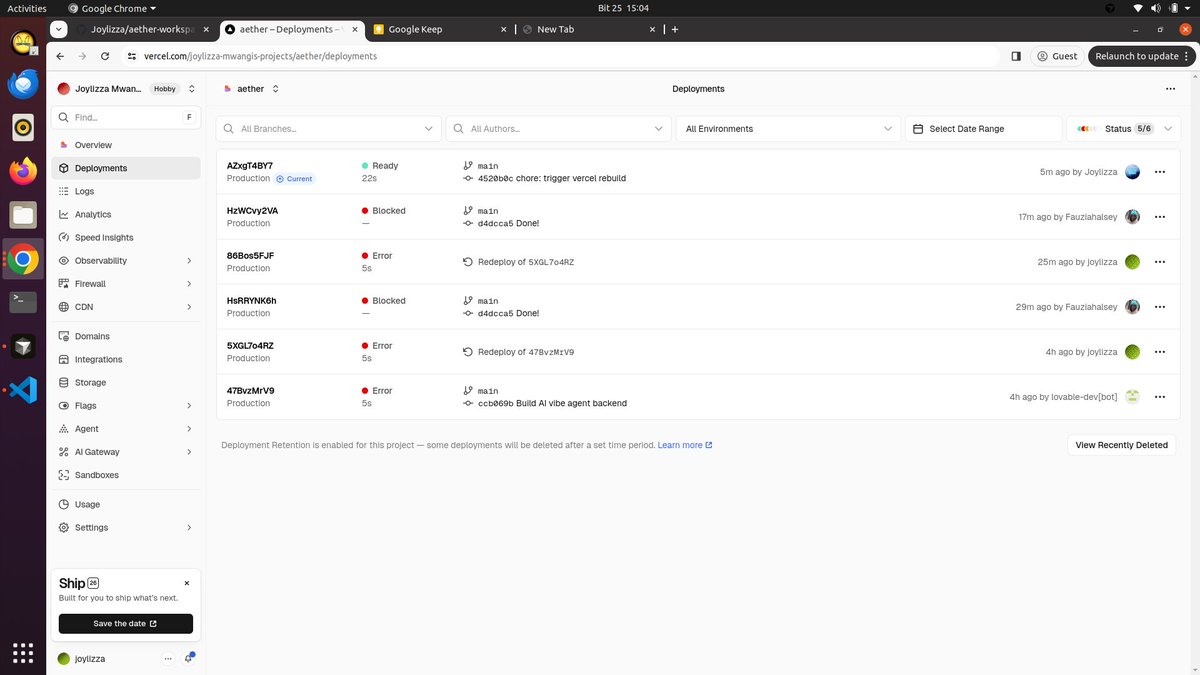Open options menu for 86Bos5FJF deployment
This screenshot has height=675, width=1200.
[1160, 262]
